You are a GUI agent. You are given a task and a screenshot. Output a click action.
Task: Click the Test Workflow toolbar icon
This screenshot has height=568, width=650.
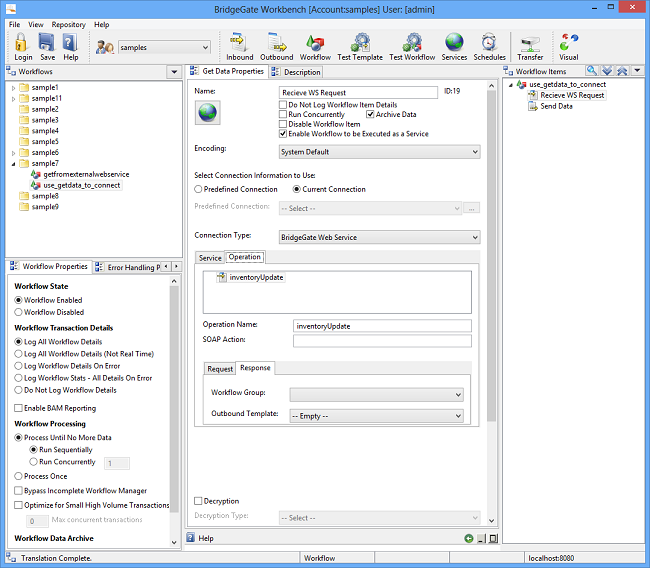[411, 46]
